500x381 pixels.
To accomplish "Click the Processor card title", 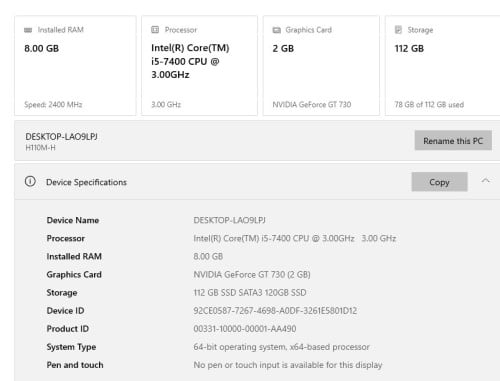I will (181, 30).
